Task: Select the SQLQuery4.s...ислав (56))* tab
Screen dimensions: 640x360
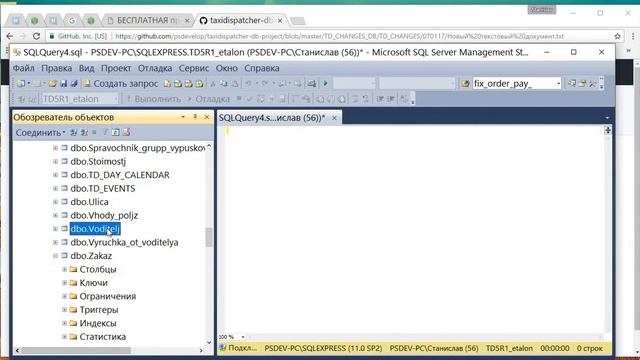Action: point(272,118)
